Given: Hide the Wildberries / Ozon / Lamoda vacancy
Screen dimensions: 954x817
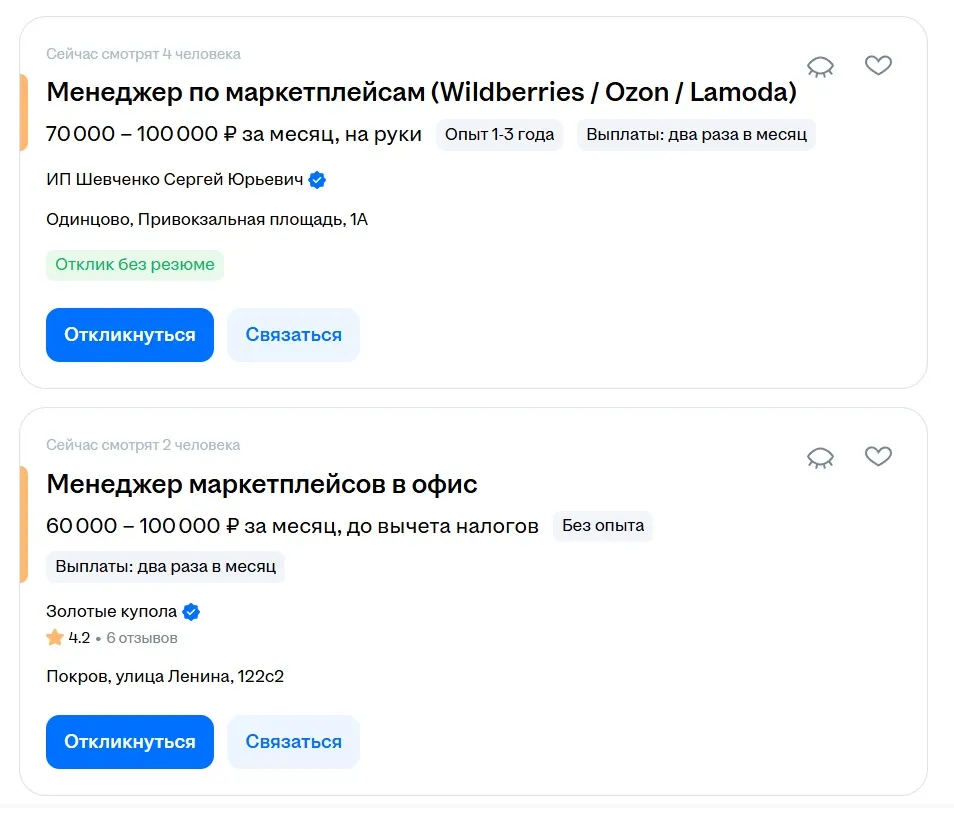Looking at the screenshot, I should (x=820, y=67).
